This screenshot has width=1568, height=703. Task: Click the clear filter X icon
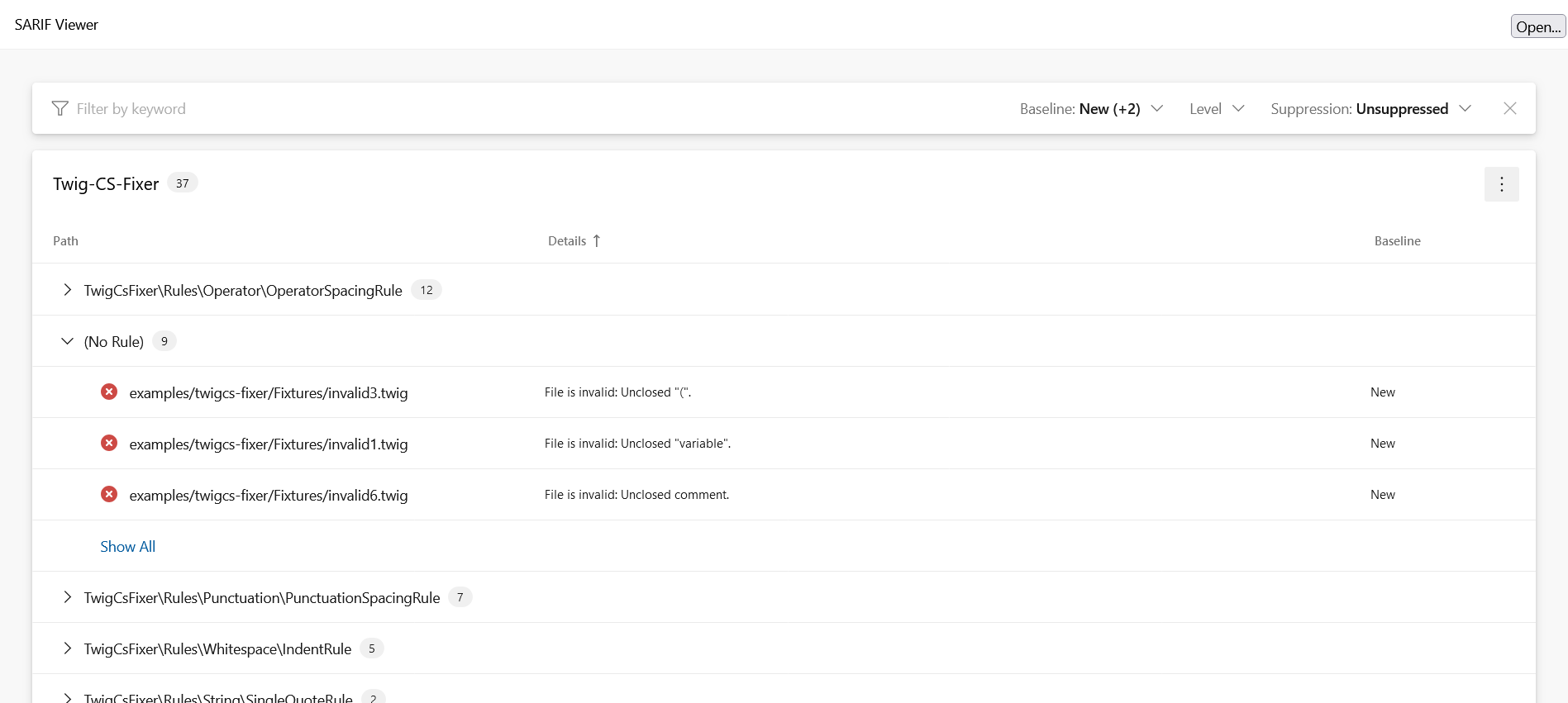click(1509, 109)
